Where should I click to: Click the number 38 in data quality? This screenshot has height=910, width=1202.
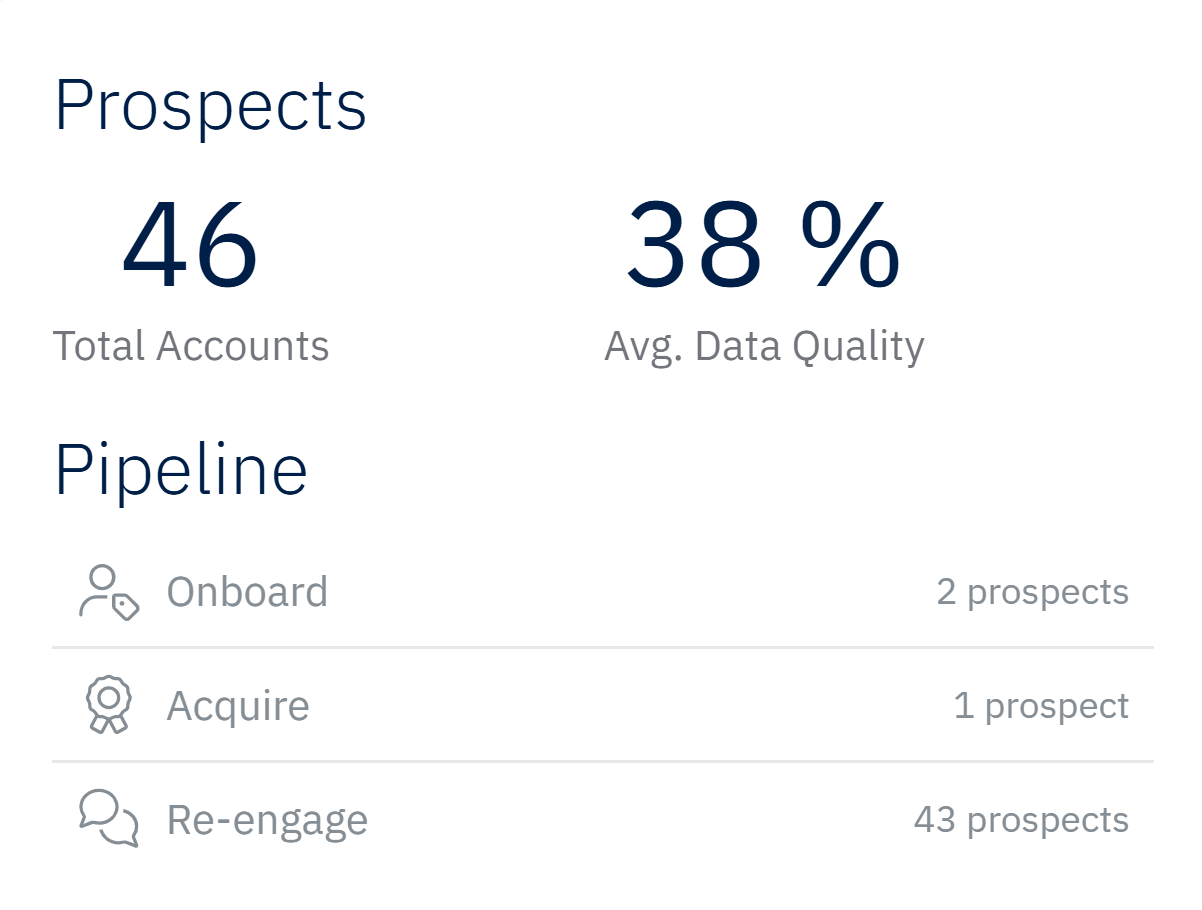694,245
